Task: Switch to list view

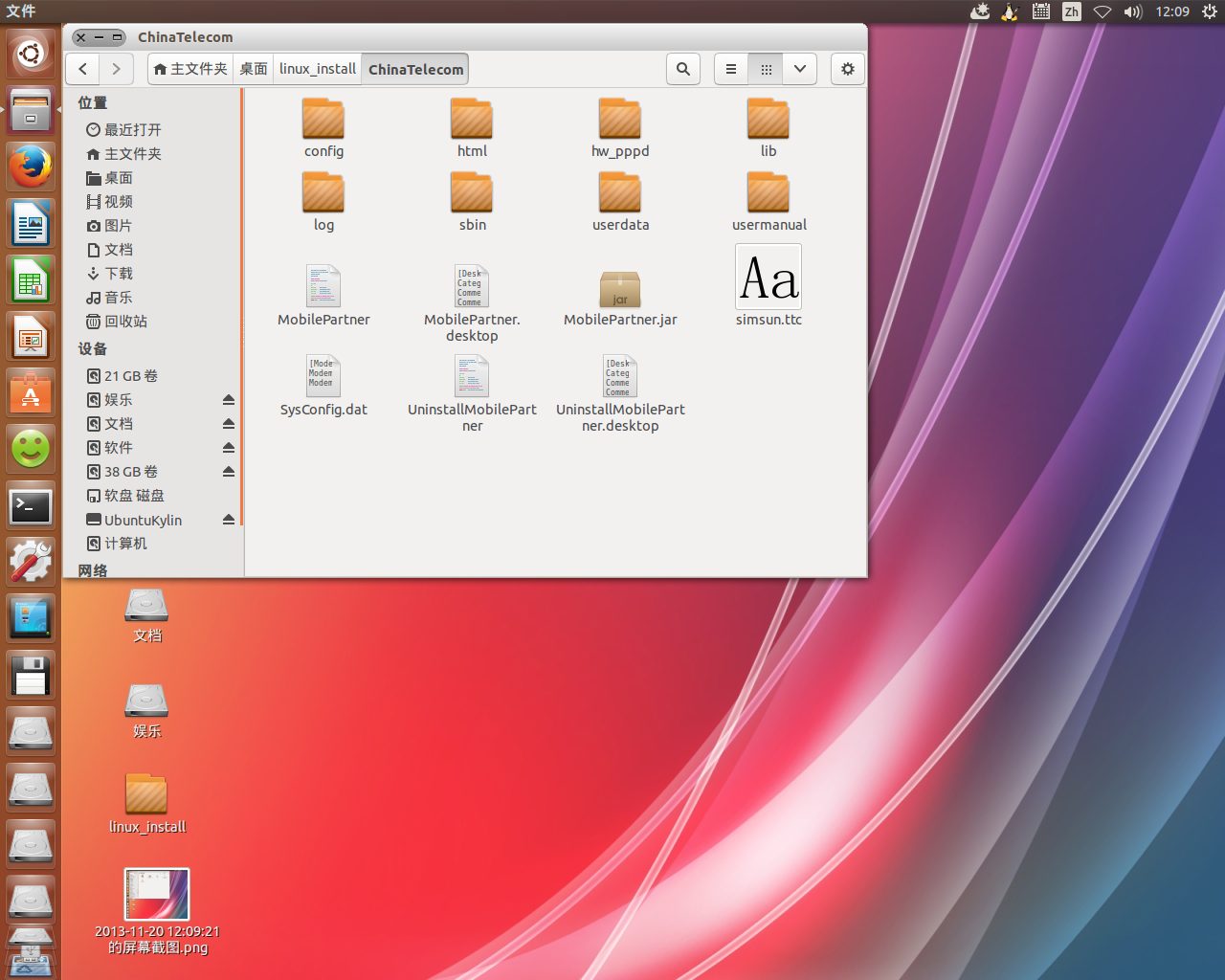Action: (x=731, y=69)
